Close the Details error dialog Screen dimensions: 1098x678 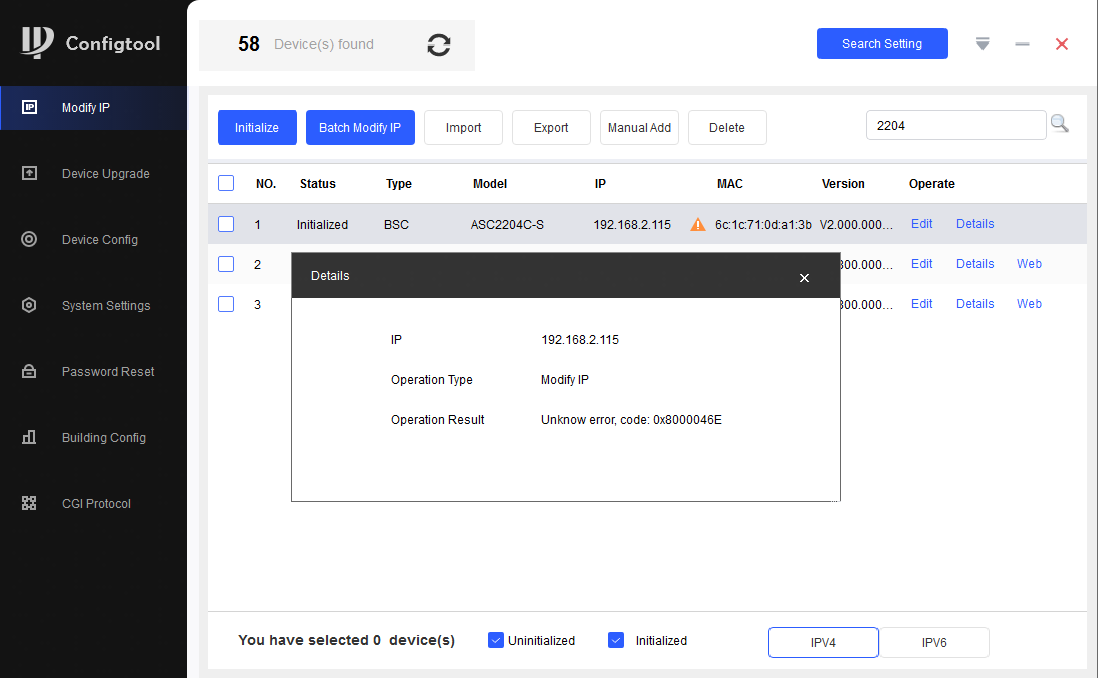[x=804, y=278]
